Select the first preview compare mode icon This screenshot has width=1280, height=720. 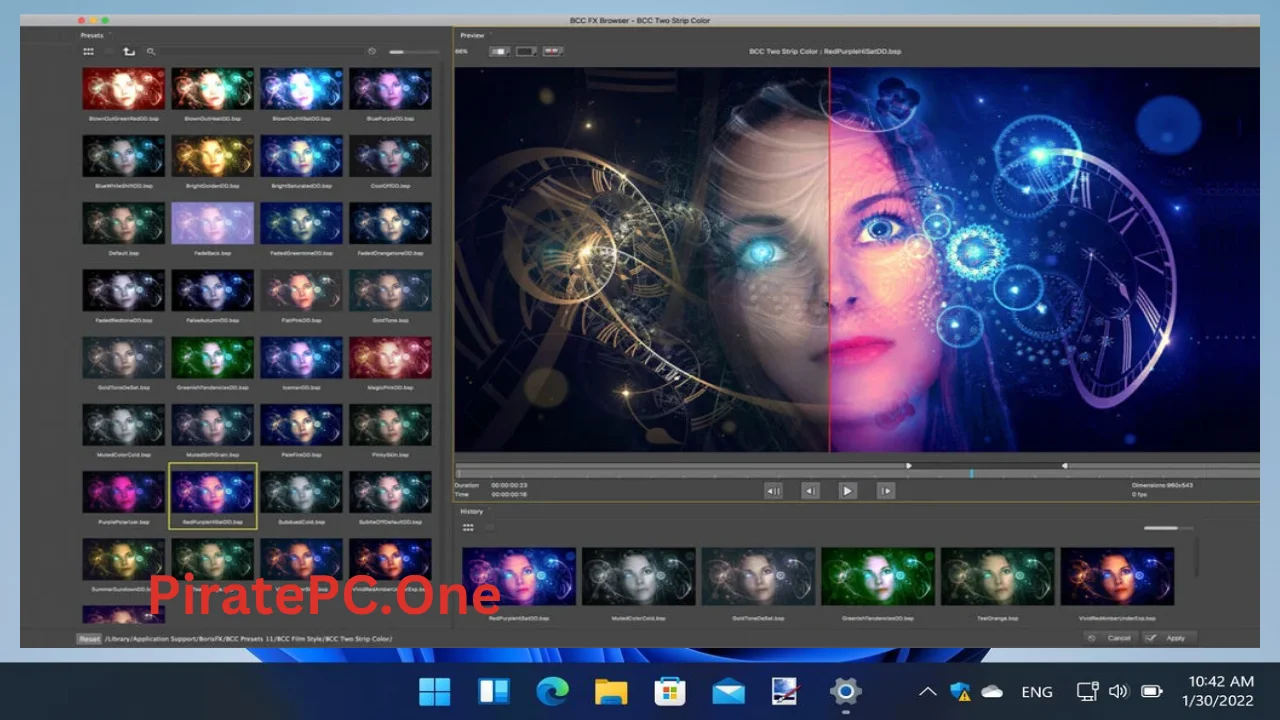499,51
